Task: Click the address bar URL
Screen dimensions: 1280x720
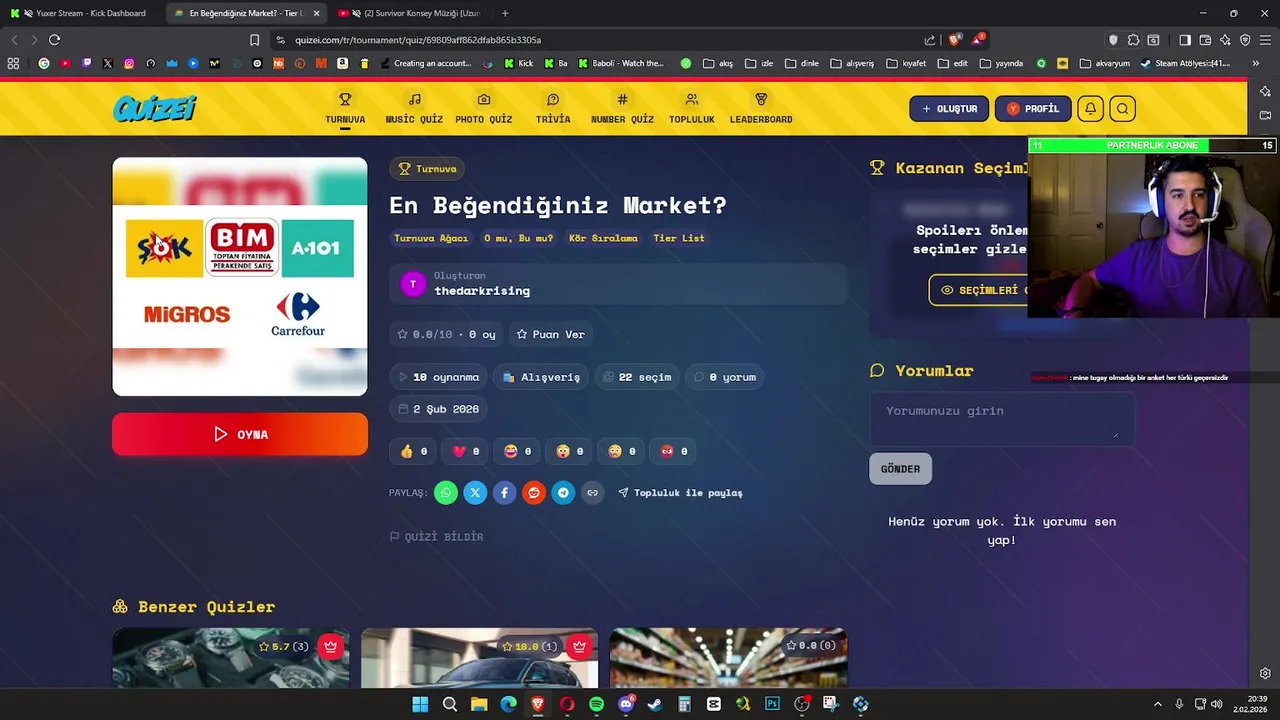Action: (418, 40)
